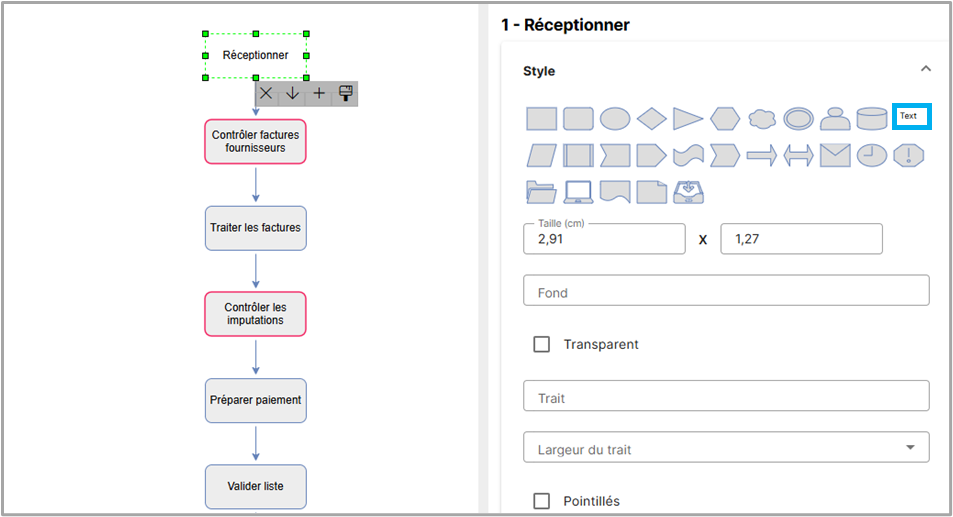Collapse the Style section chevron
953x517 pixels.
pos(925,69)
